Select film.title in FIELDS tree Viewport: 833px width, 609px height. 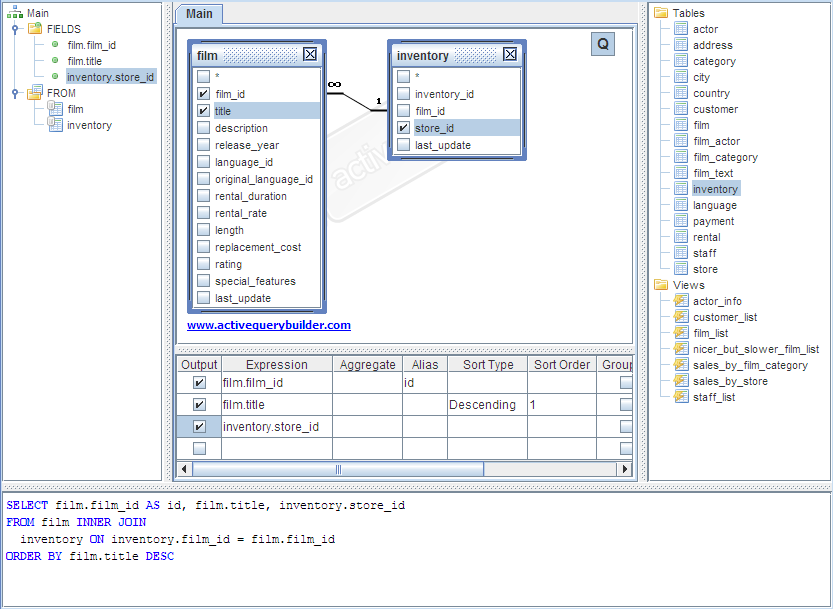(84, 61)
